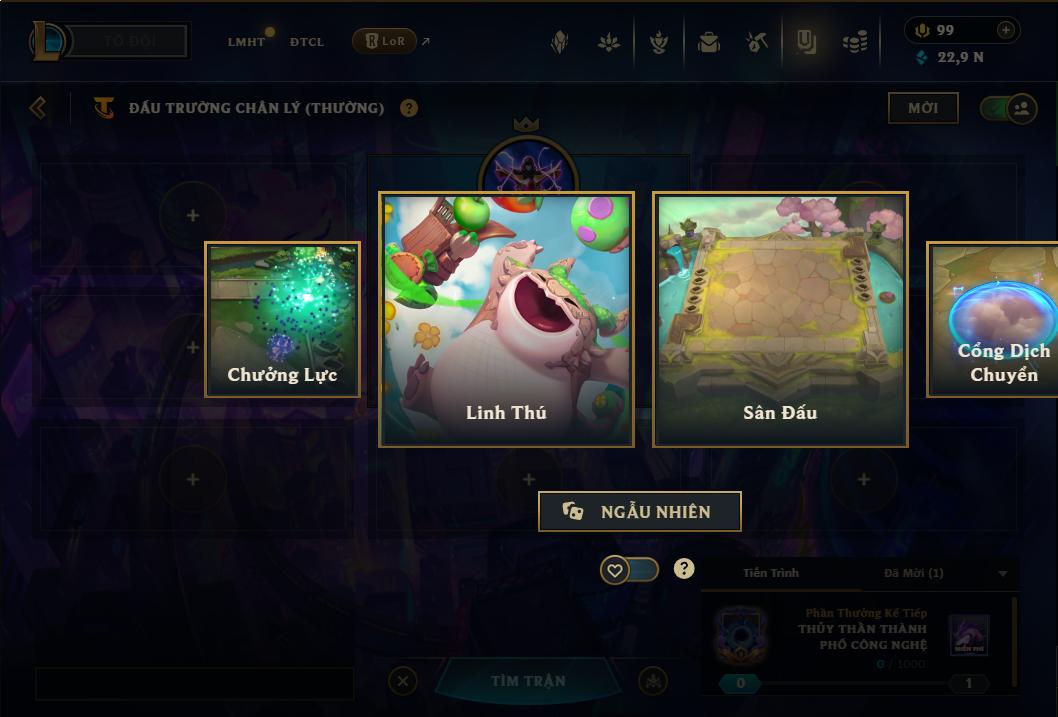Click the MỜI invite button
This screenshot has width=1058, height=717.
coord(923,108)
